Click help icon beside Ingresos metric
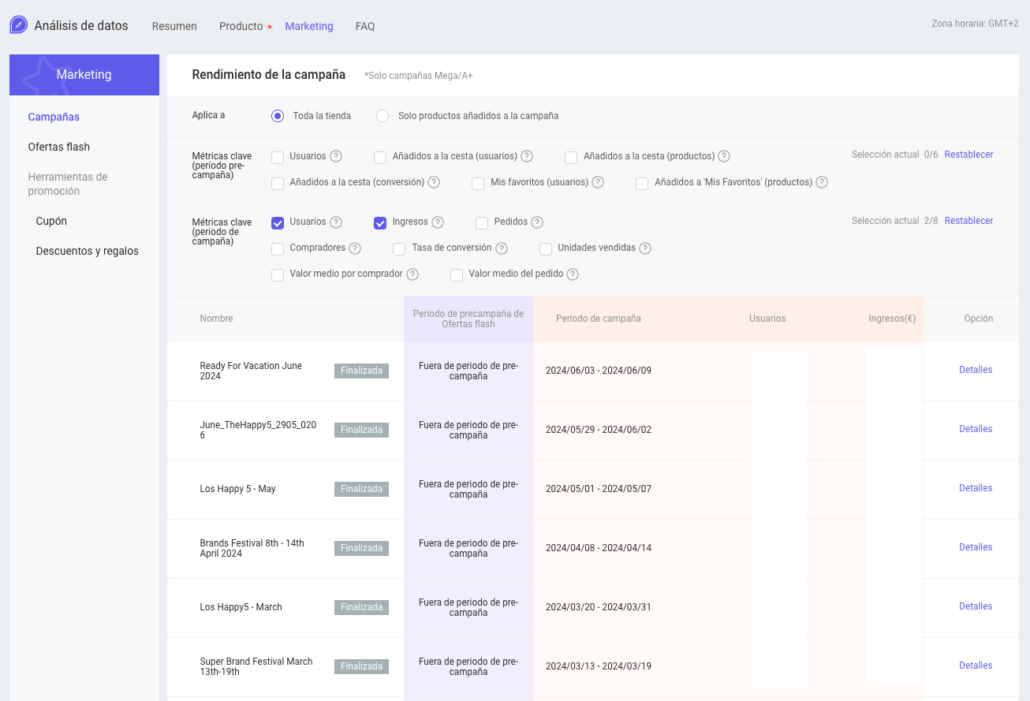The width and height of the screenshot is (1030, 701). (x=438, y=222)
